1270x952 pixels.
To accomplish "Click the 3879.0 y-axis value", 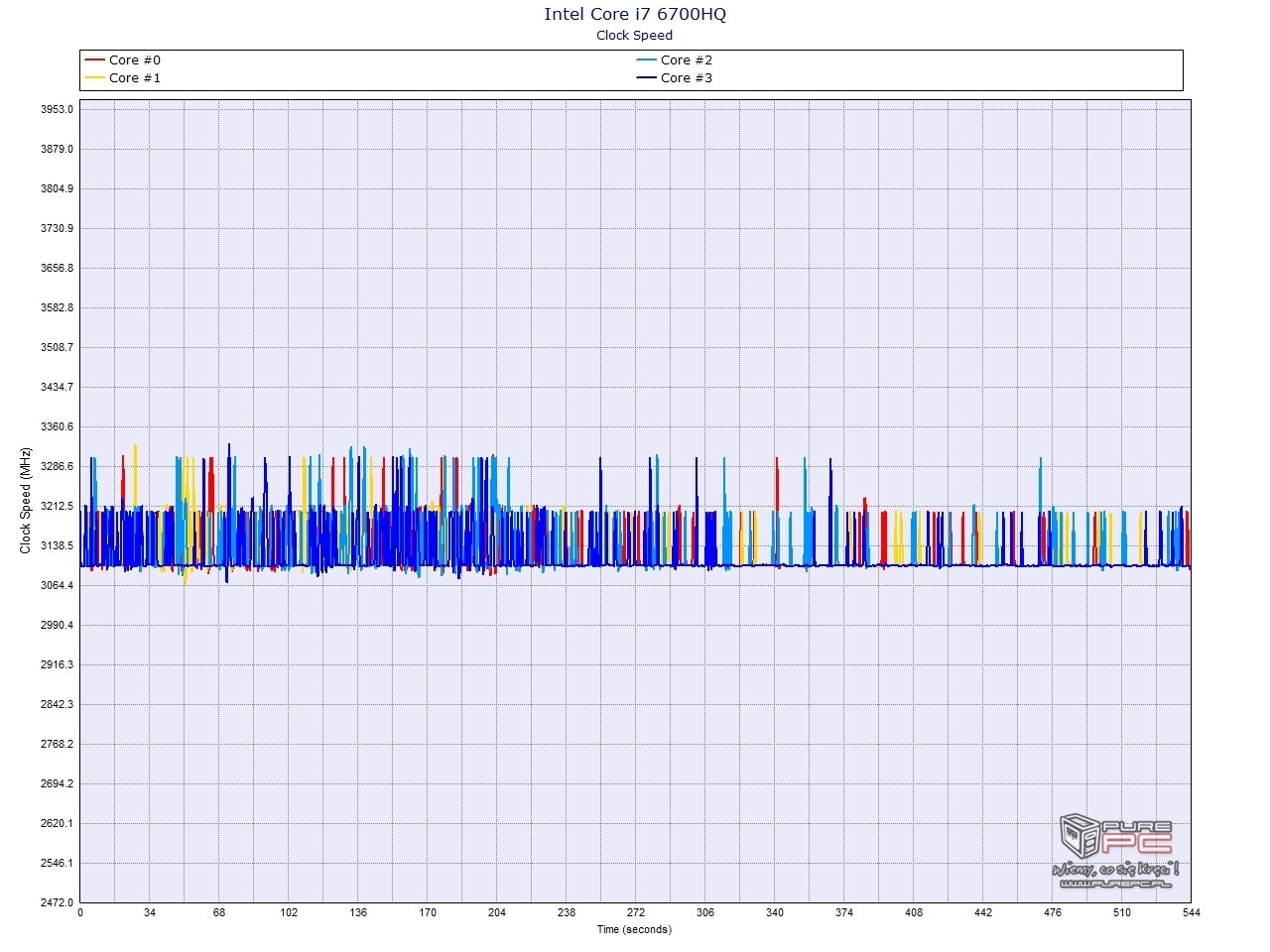I will (x=57, y=149).
